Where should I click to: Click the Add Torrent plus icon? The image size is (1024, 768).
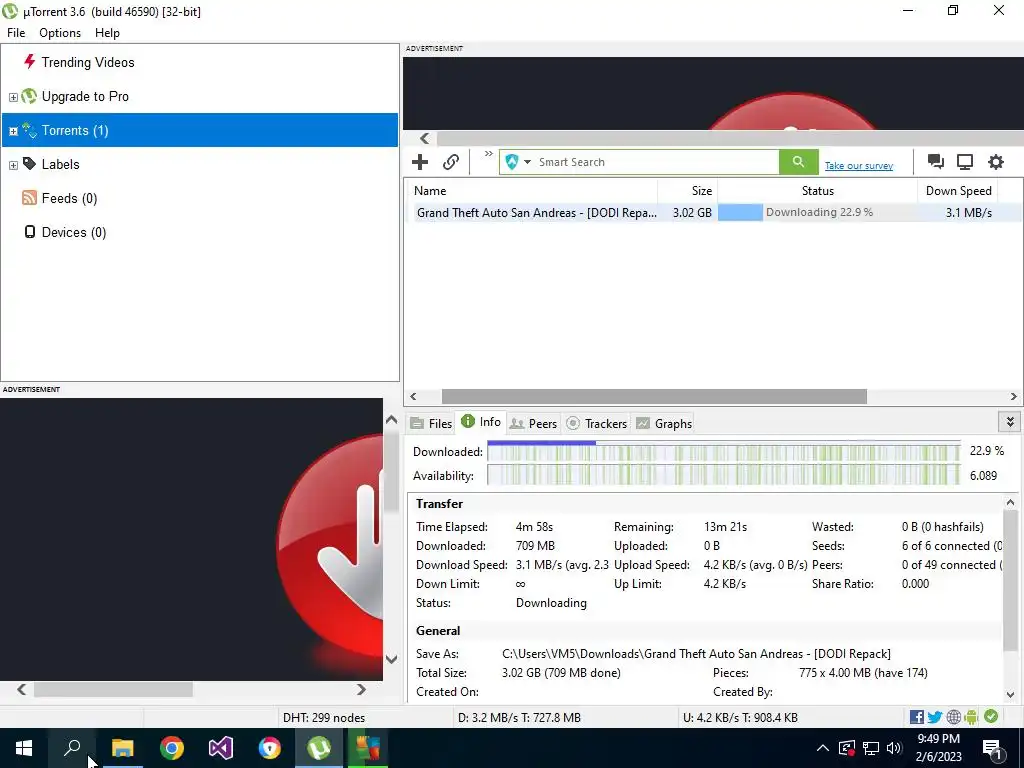(420, 162)
